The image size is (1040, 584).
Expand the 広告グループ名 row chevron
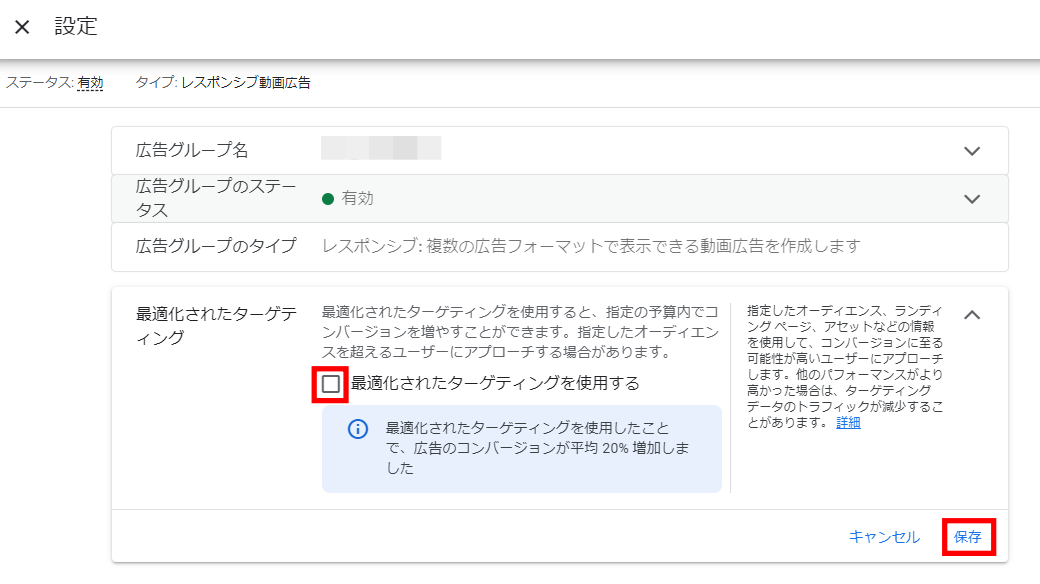[x=971, y=151]
